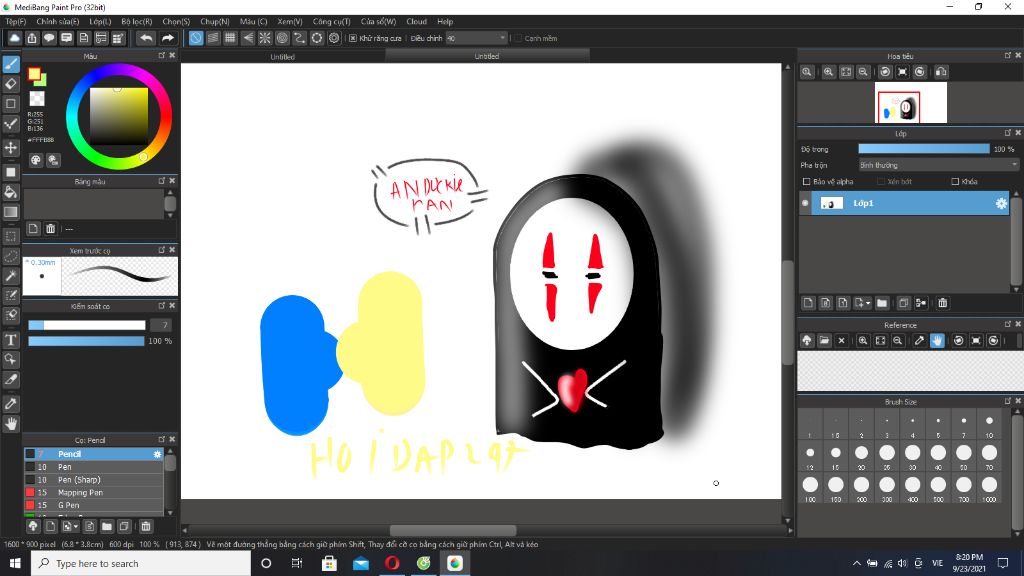Select the Magic Wand tool

pyautogui.click(x=11, y=276)
